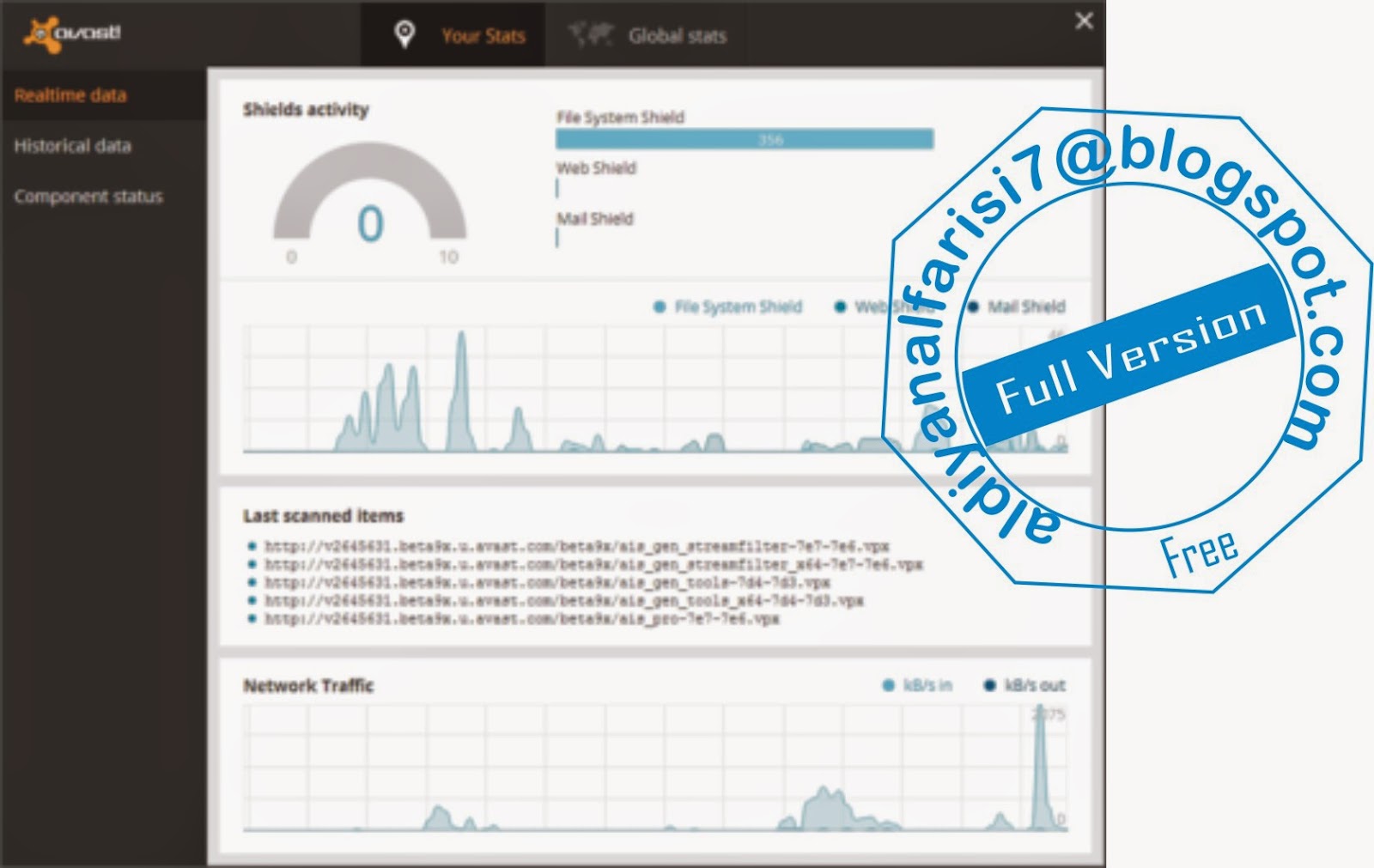This screenshot has width=1374, height=868.
Task: Switch to the Your Stats tab
Action: pos(453,35)
